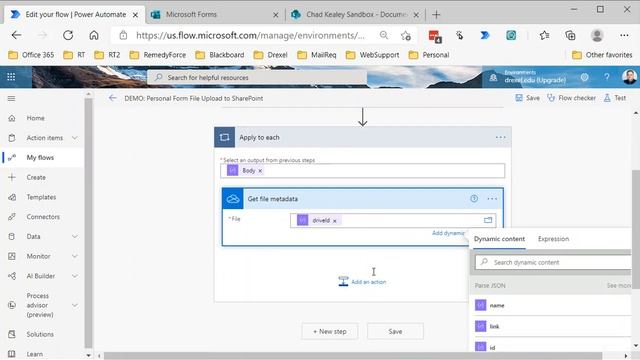Select My flows in sidebar
The width and height of the screenshot is (640, 360).
click(40, 158)
